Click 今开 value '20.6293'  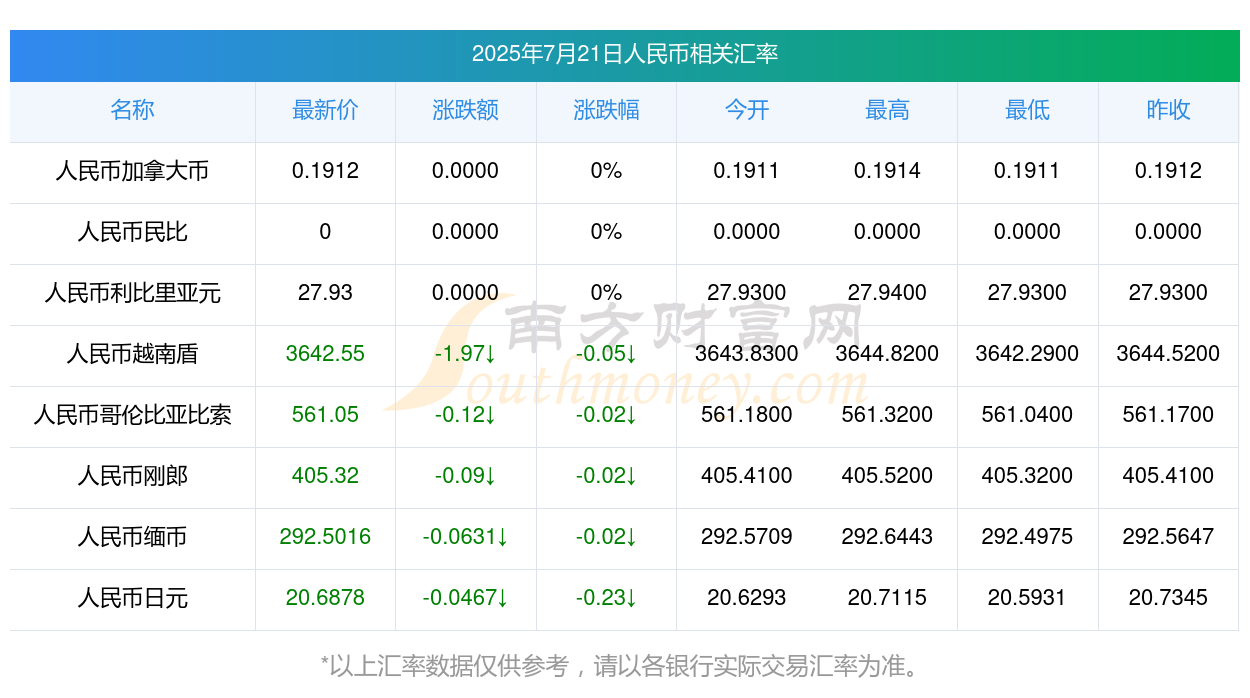click(x=747, y=598)
